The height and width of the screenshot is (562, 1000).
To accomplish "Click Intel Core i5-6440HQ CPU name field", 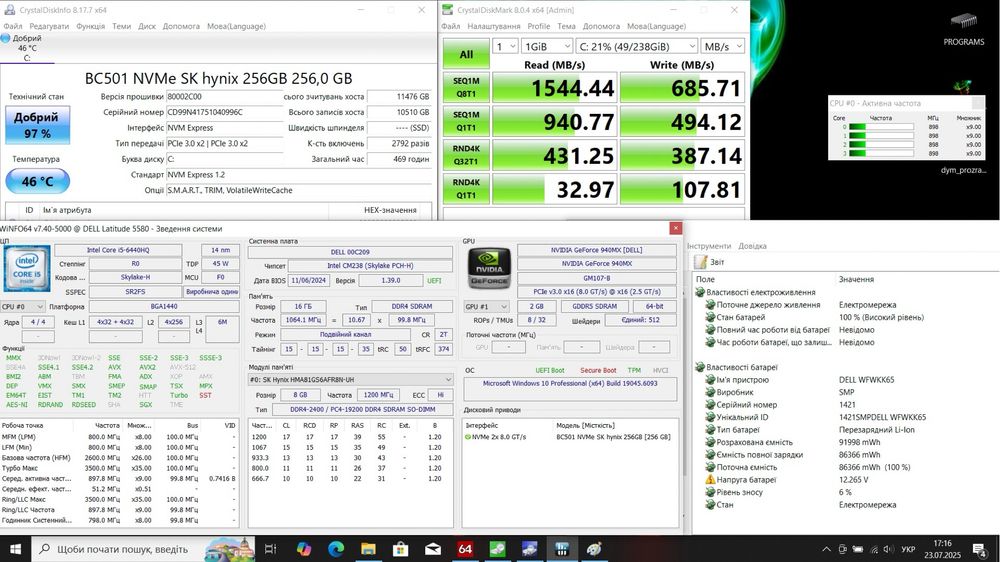I will (x=118, y=250).
